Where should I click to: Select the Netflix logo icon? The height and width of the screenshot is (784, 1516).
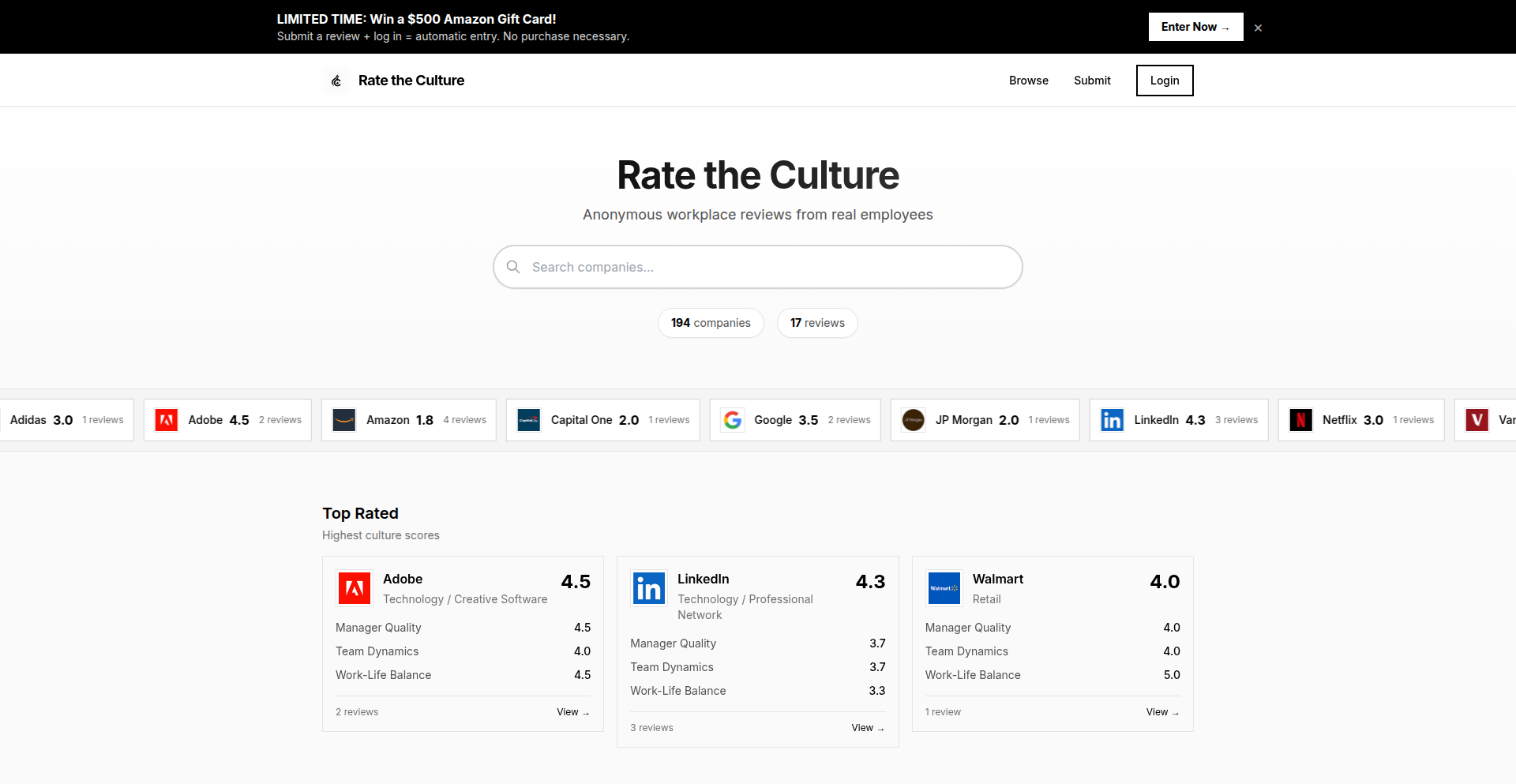[x=1300, y=419]
